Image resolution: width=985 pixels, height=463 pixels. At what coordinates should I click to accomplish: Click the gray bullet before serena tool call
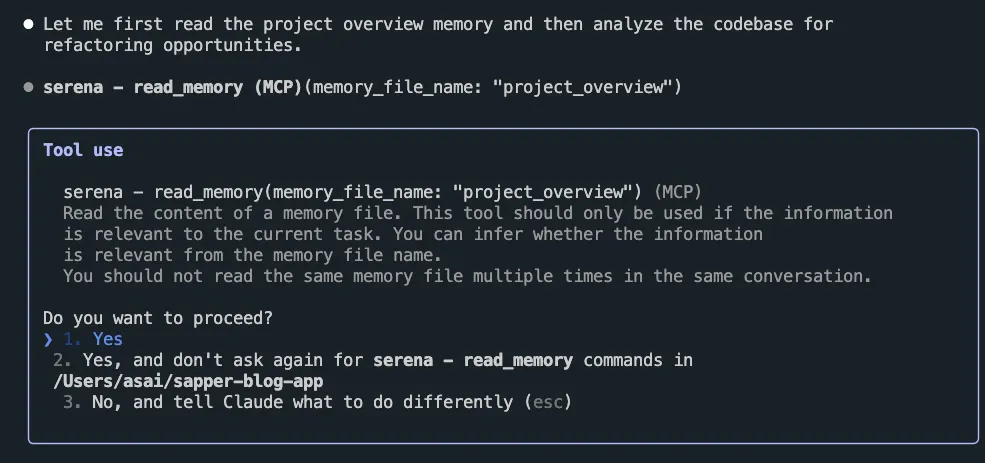click(28, 87)
